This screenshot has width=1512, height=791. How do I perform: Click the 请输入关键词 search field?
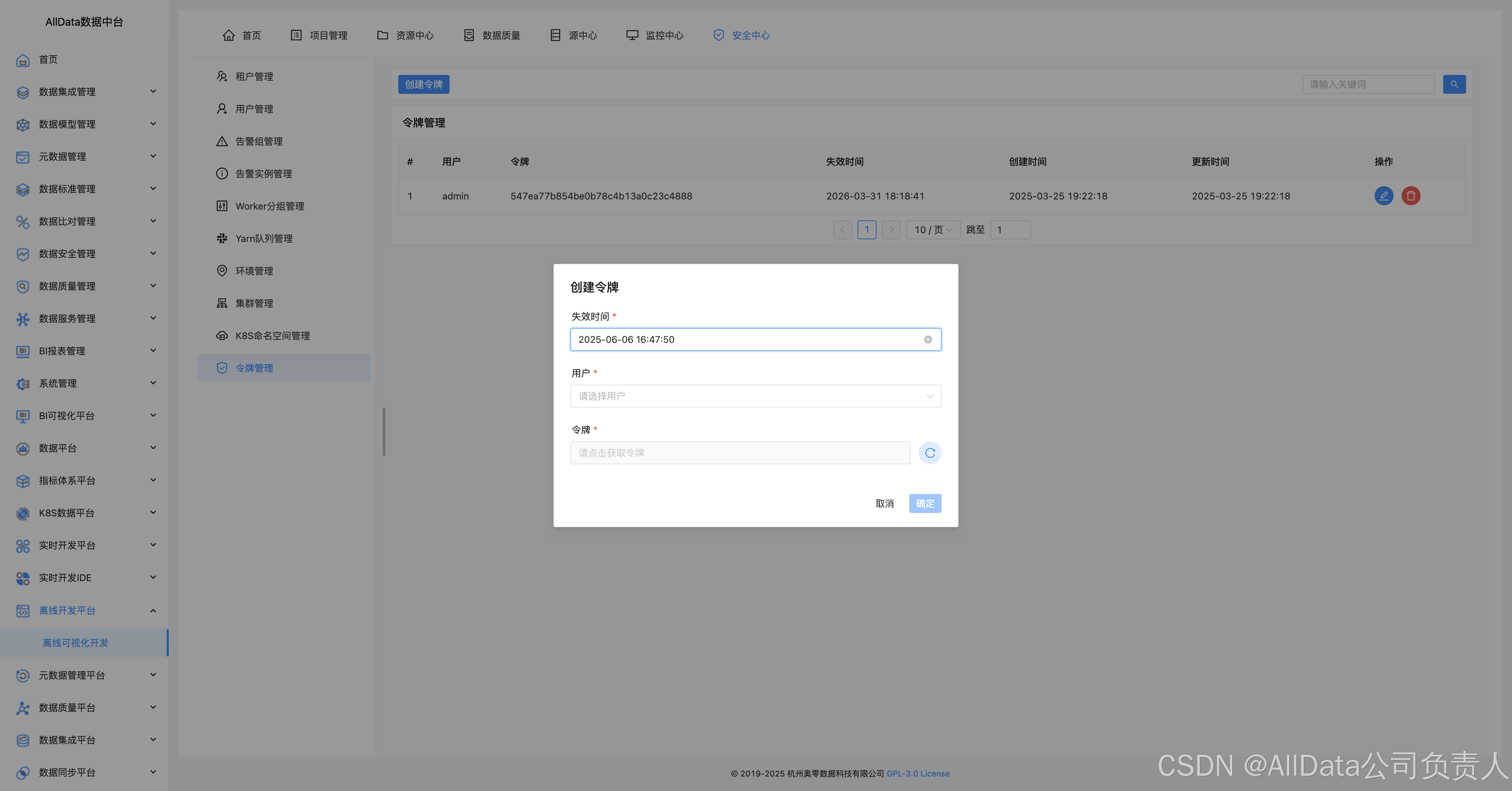[x=1368, y=84]
